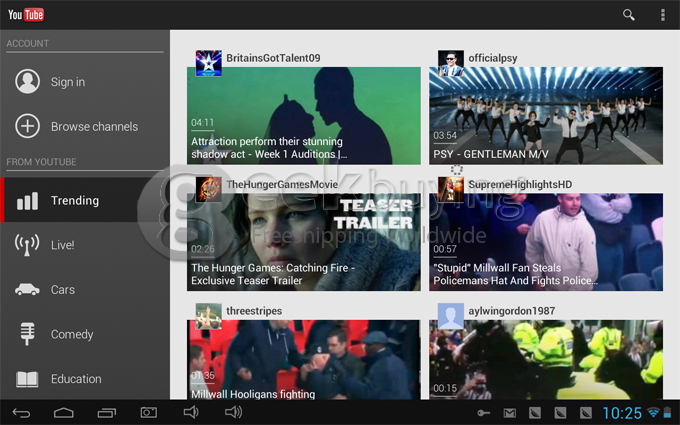The height and width of the screenshot is (425, 680).
Task: Open the three-dot overflow menu
Action: [662, 15]
